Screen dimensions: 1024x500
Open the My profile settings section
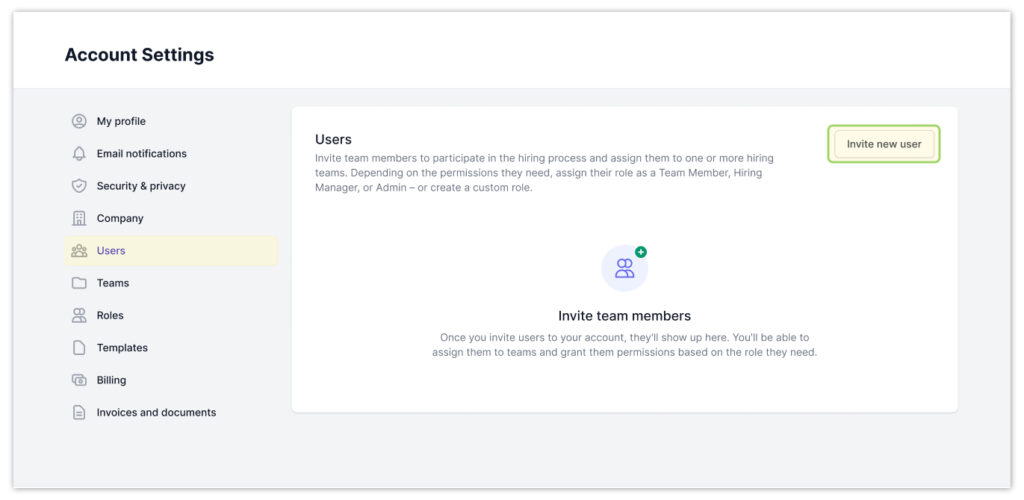click(121, 121)
